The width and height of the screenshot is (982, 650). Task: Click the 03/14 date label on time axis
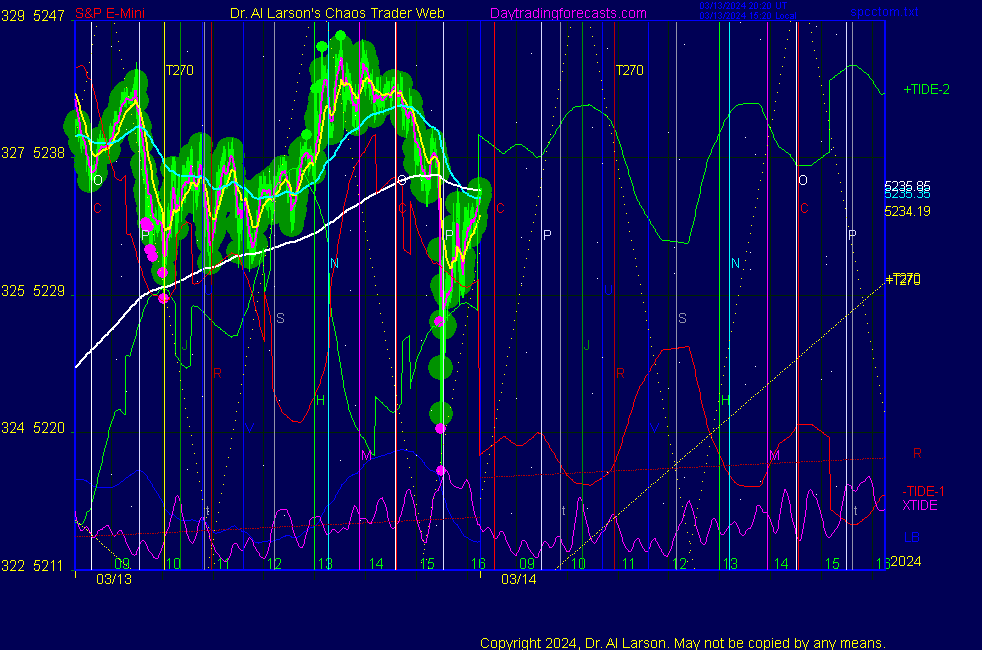(519, 579)
